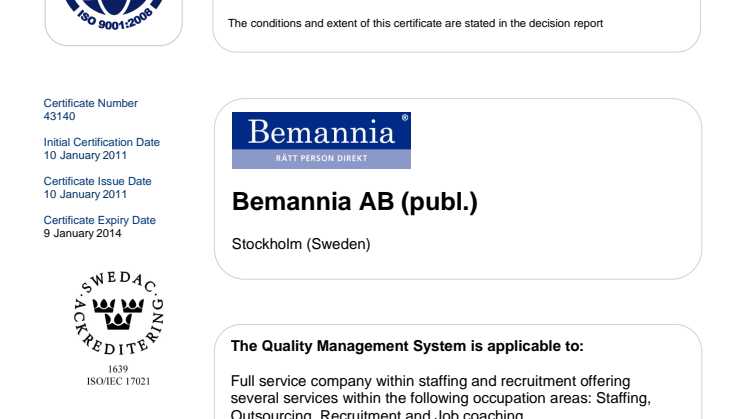Click the Bemannia AB (publ.) heading

[355, 202]
